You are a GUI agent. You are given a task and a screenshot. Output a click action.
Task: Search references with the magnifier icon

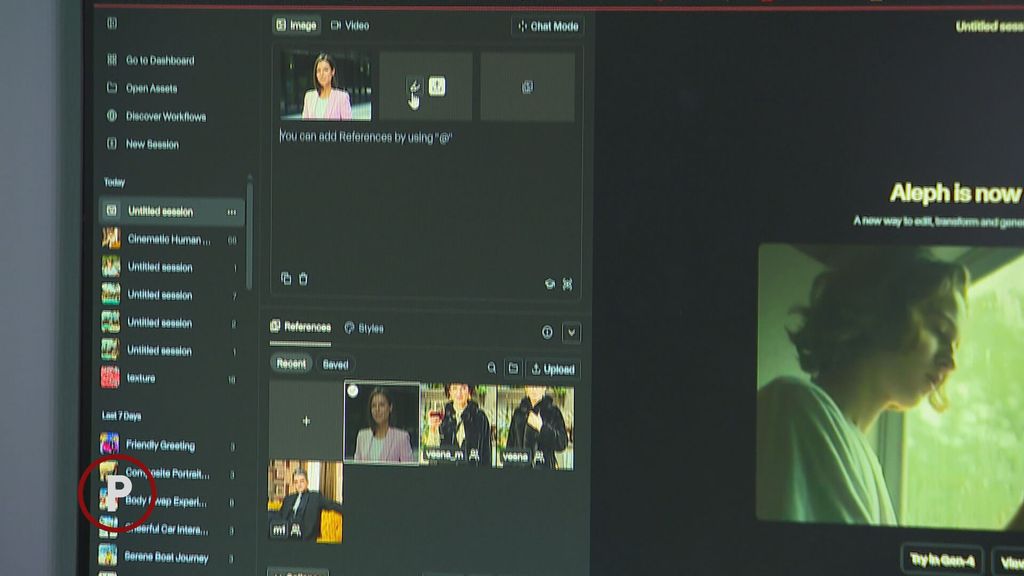[492, 369]
